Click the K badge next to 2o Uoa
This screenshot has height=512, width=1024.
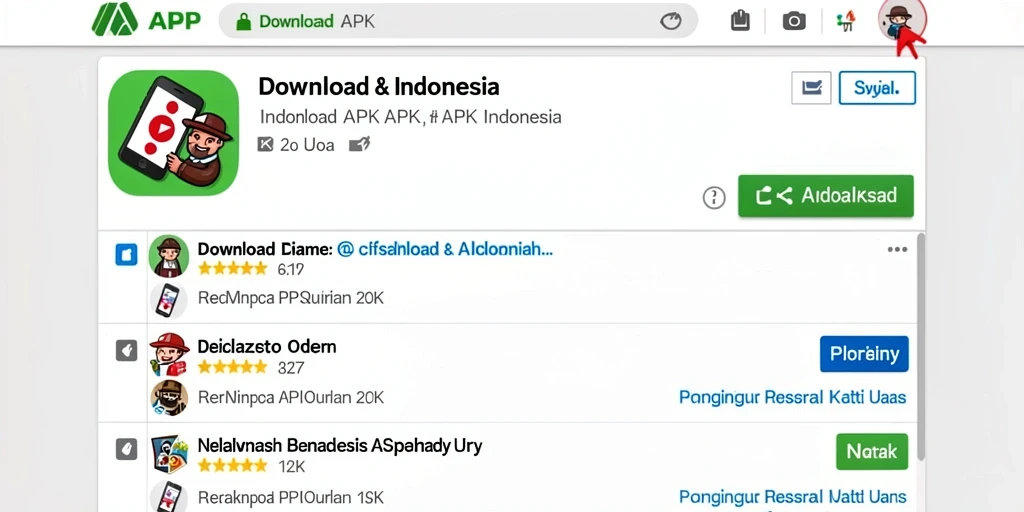click(x=265, y=144)
